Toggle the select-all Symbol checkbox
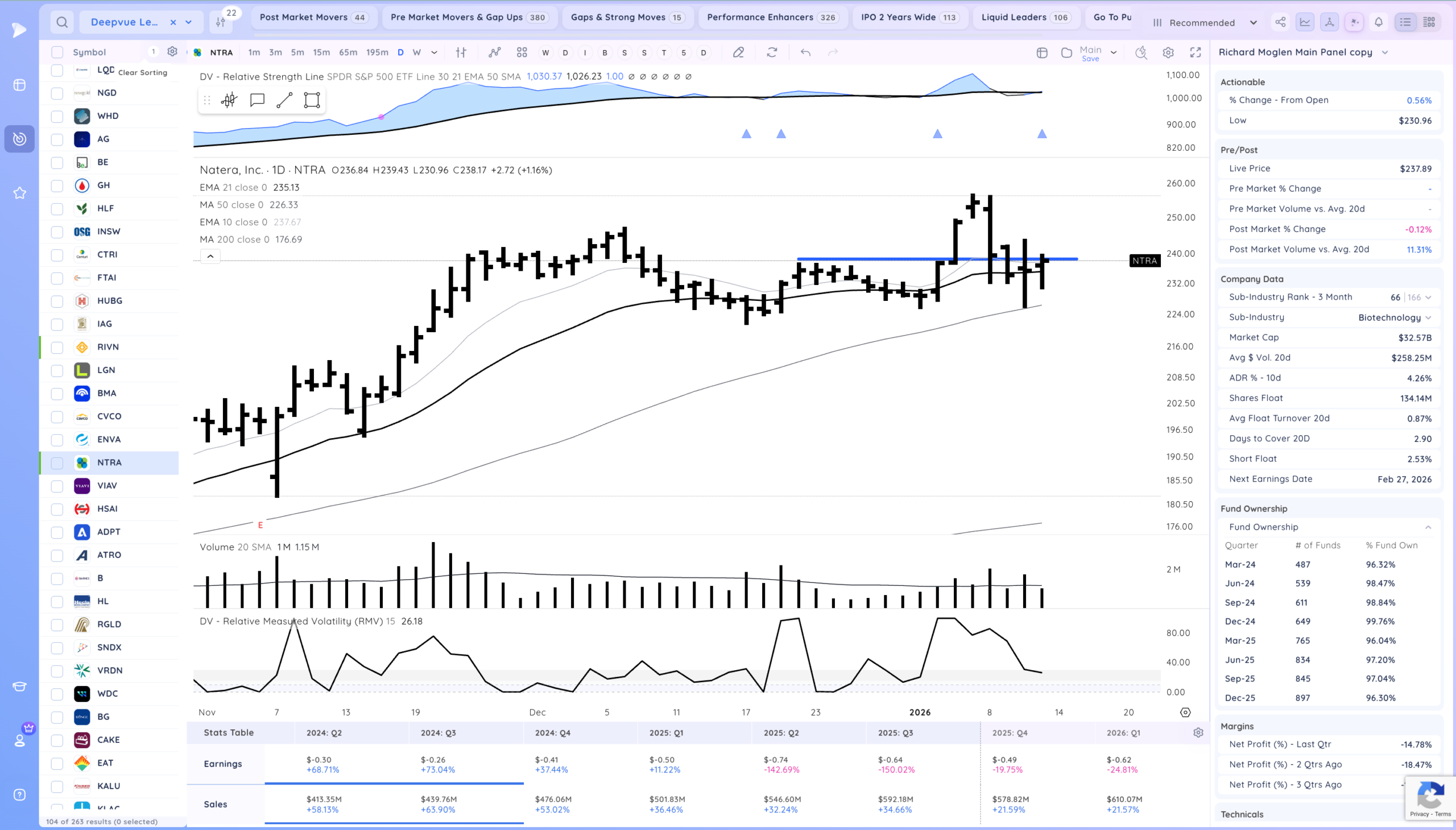Screen dimensions: 1456x830 (57, 52)
